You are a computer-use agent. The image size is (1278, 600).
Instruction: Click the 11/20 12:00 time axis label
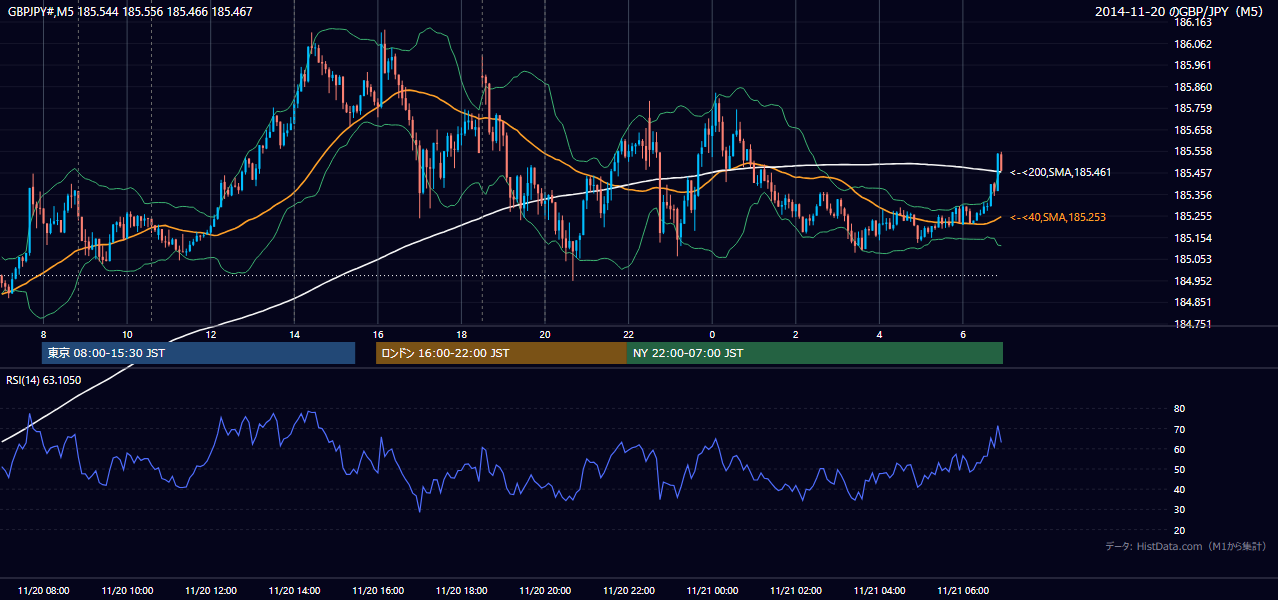(210, 591)
